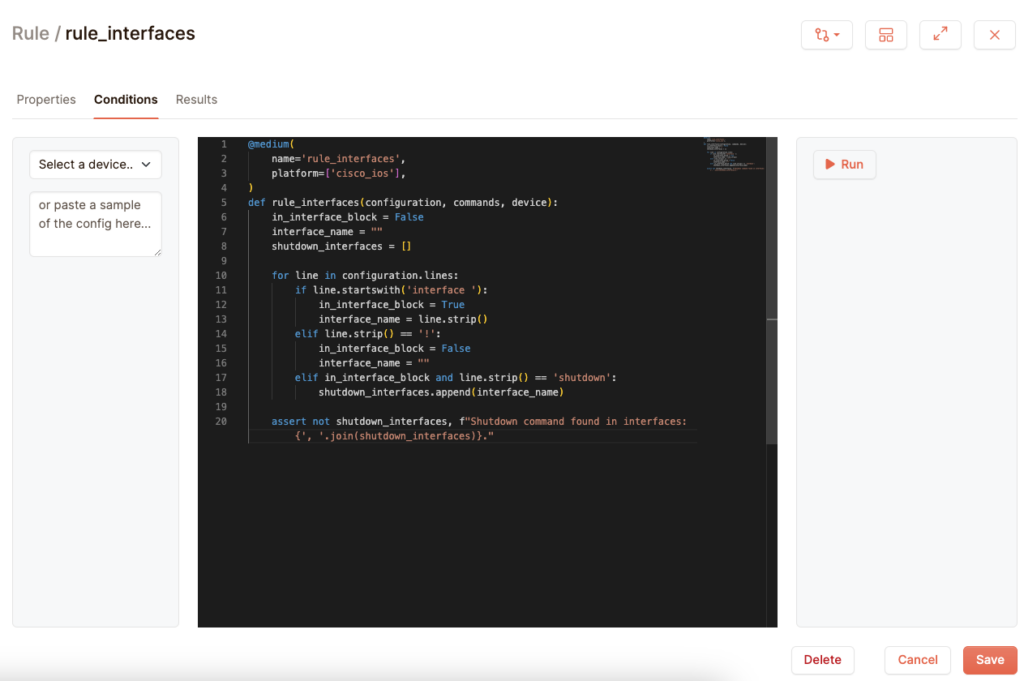Click the sample config paste text area

[x=95, y=223]
